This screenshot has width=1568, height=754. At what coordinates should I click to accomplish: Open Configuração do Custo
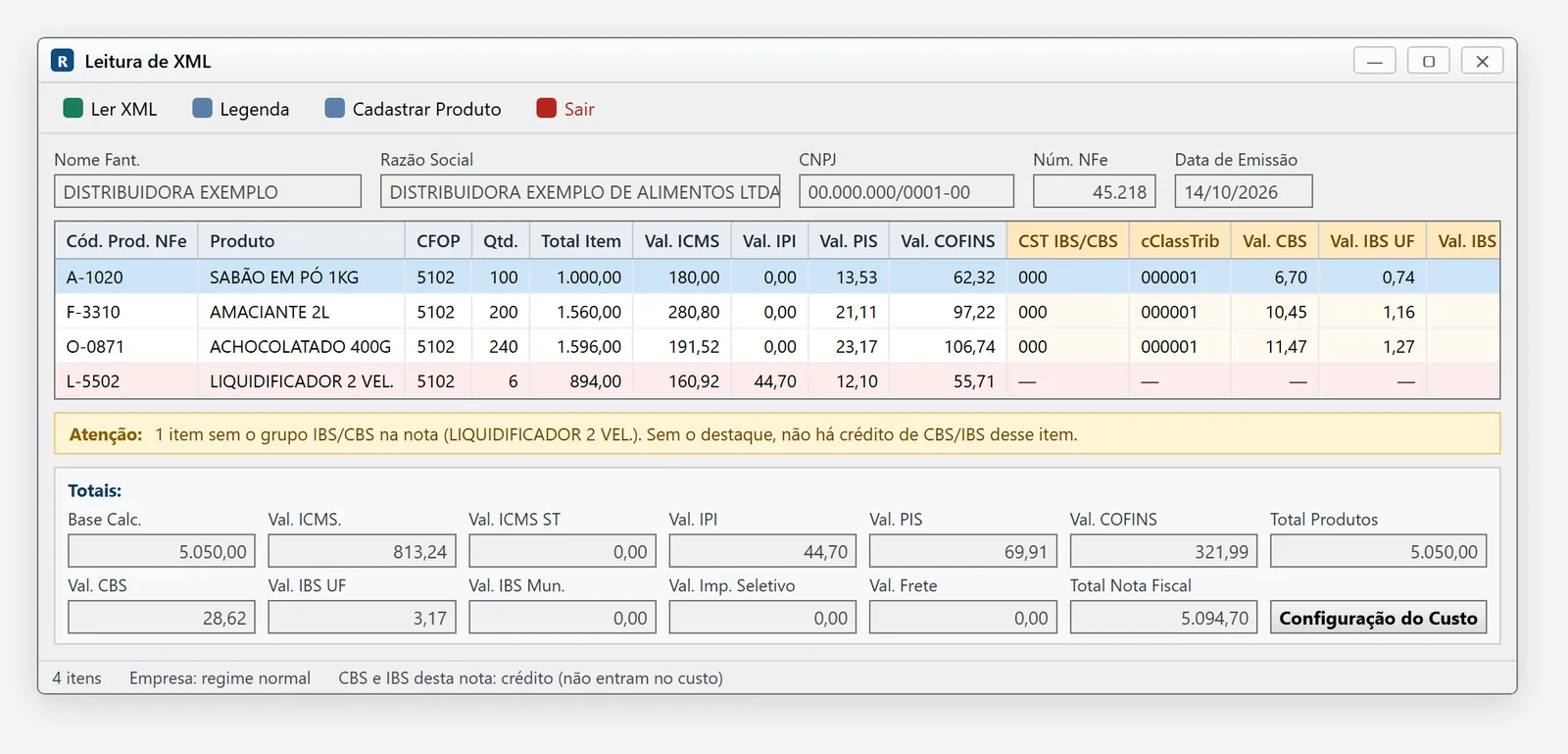click(x=1378, y=618)
